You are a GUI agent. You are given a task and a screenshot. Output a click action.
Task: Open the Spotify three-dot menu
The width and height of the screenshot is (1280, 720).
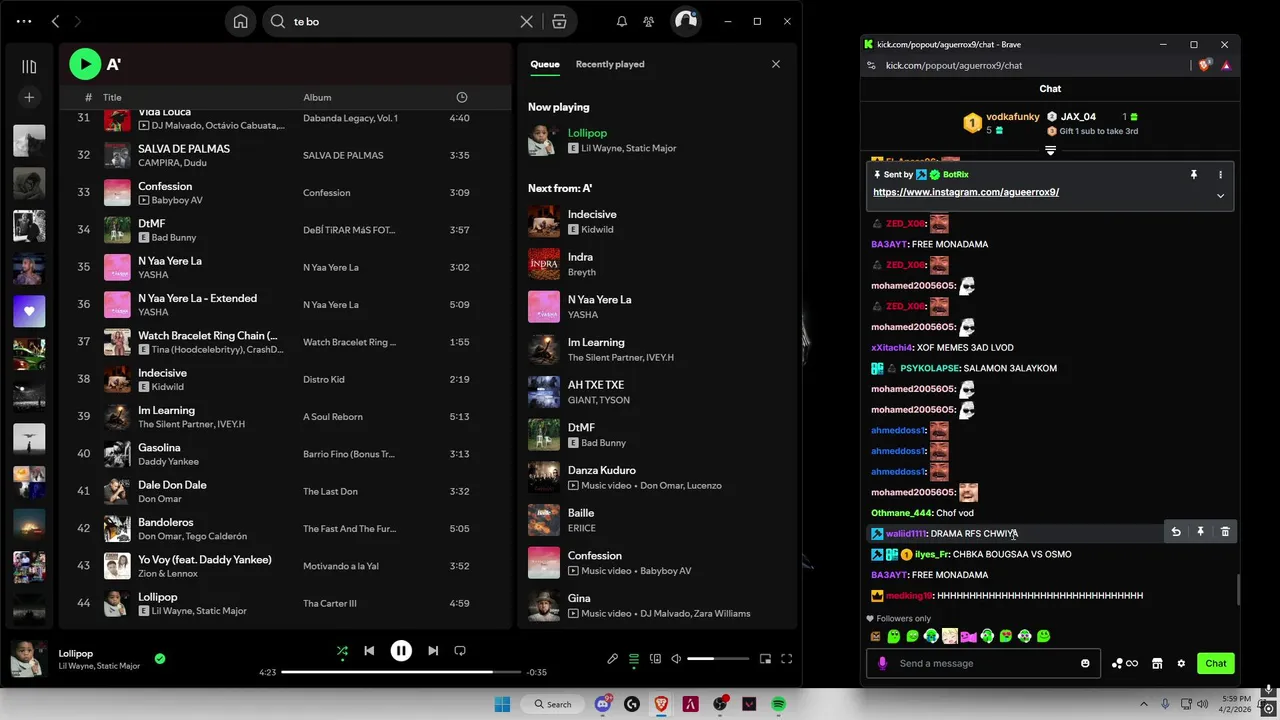[24, 21]
